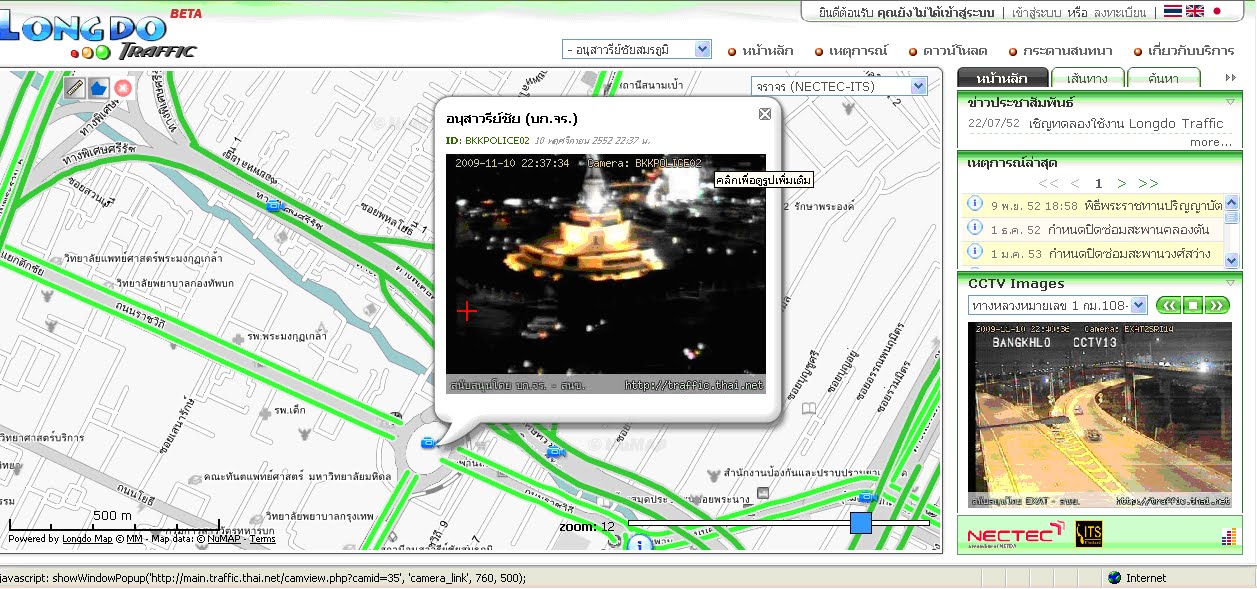Open the CCTV camera marker on ทางพิเศษศรีรัช

(274, 206)
